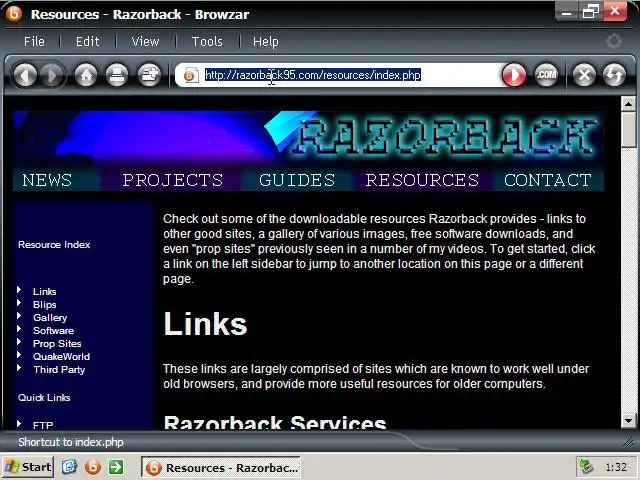Image resolution: width=640 pixels, height=480 pixels.
Task: Click the Browzar logo in the title bar
Action: pos(13,13)
